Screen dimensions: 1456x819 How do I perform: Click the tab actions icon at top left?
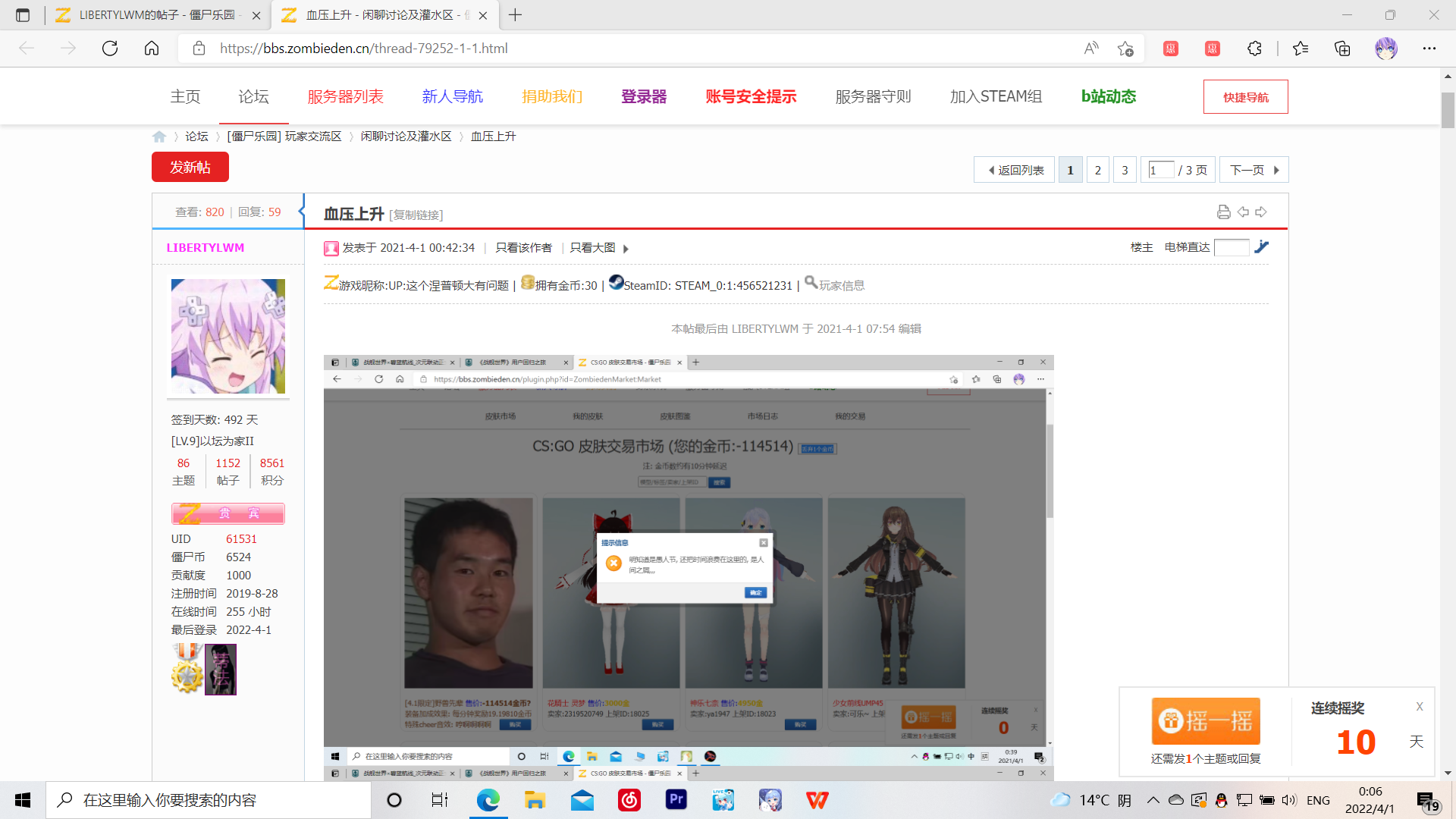tap(23, 15)
